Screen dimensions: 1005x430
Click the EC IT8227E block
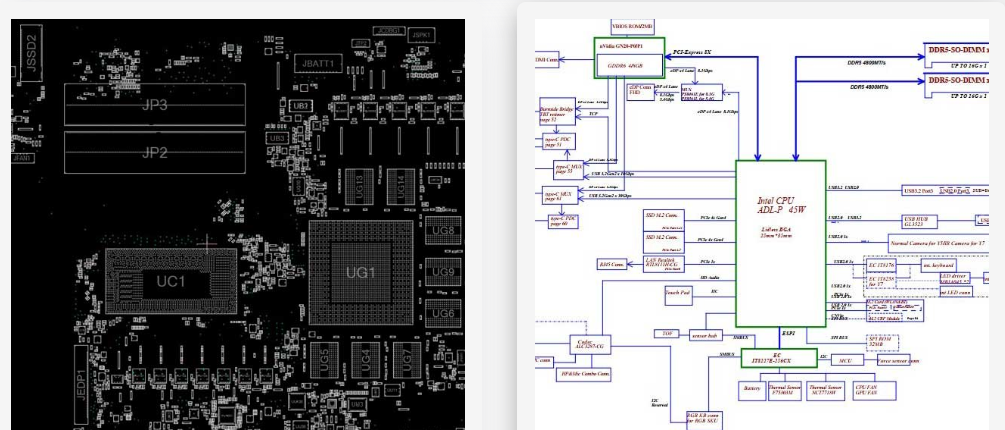click(x=779, y=358)
